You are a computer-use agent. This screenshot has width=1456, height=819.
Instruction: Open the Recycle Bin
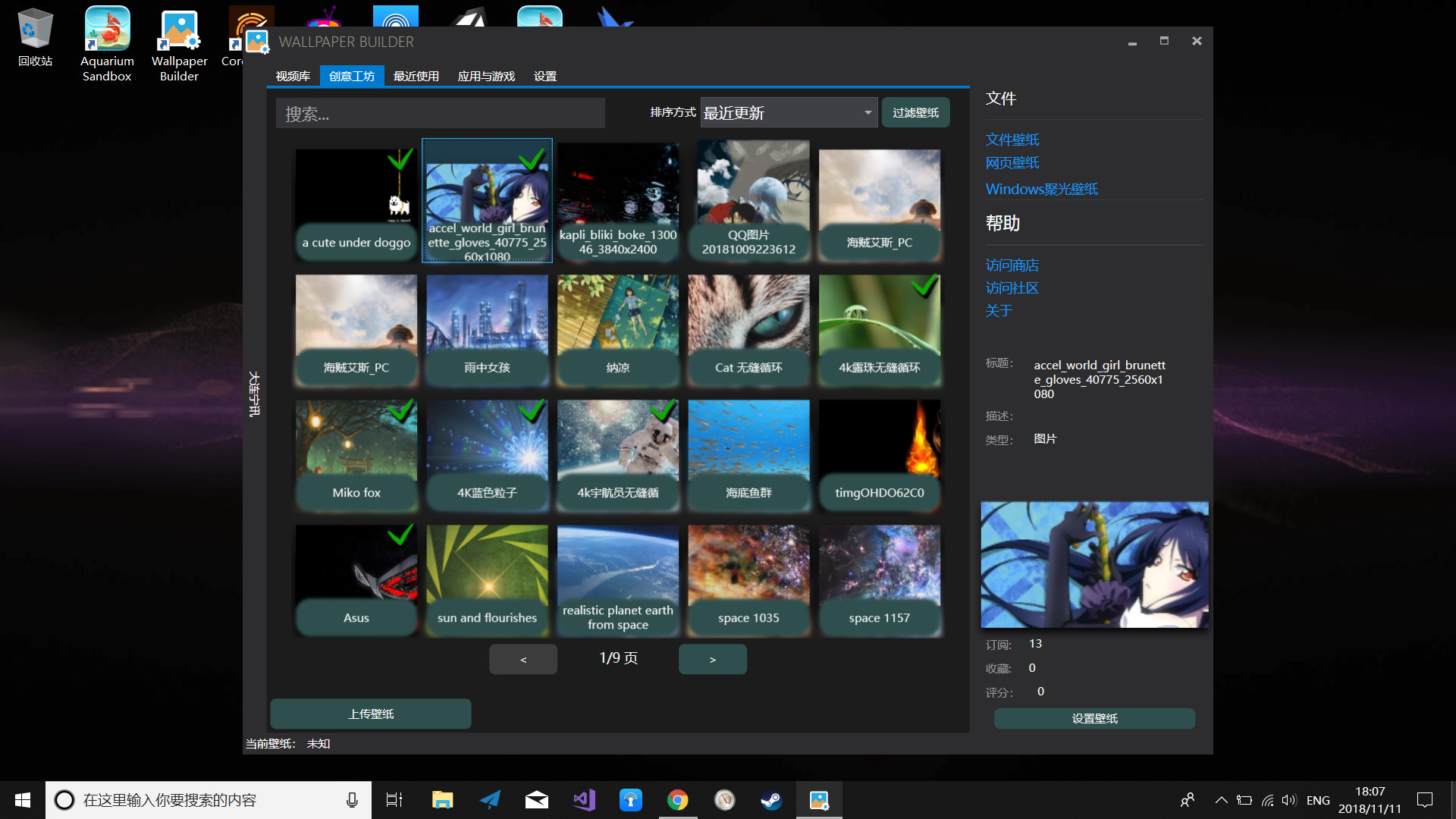(35, 30)
